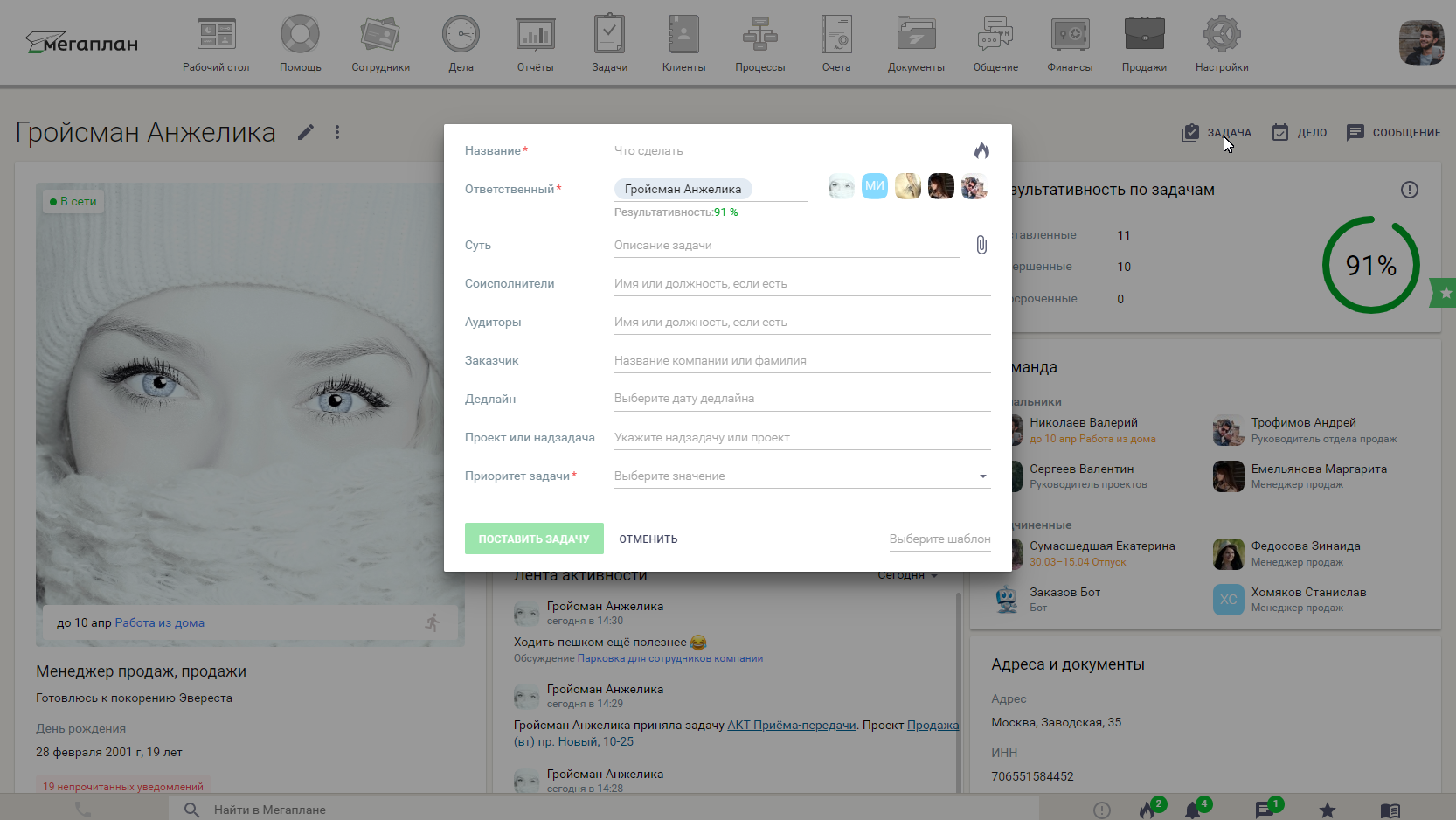1456x820 pixels.
Task: Click the Заказчик input field
Action: 802,361
